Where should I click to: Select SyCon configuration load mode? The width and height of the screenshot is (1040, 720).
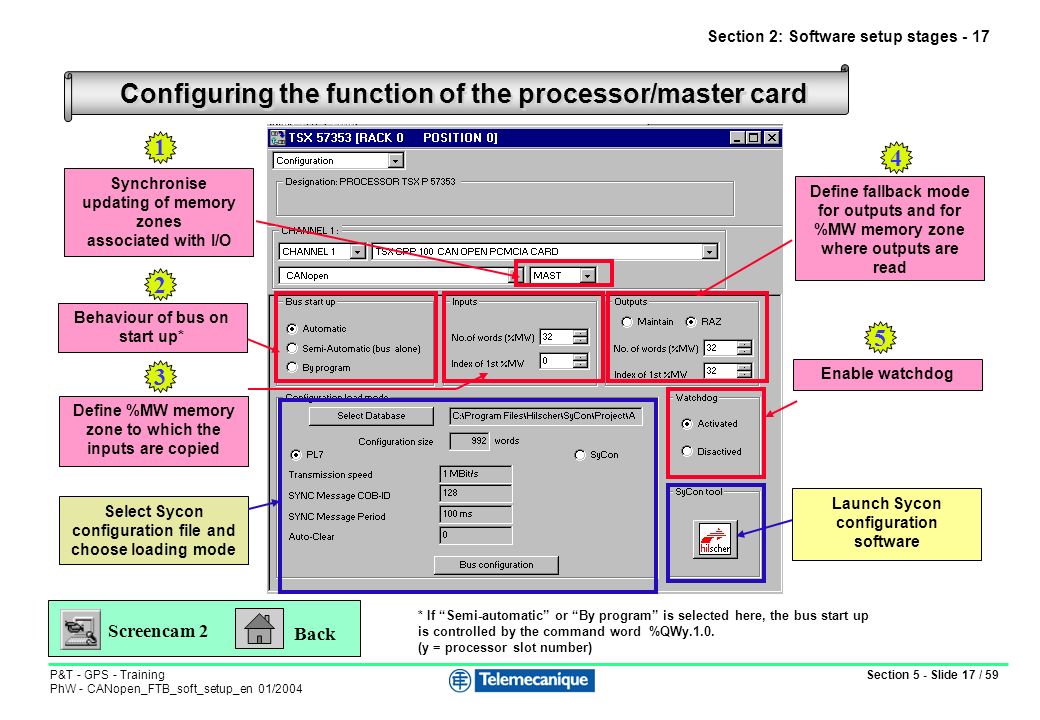[580, 455]
